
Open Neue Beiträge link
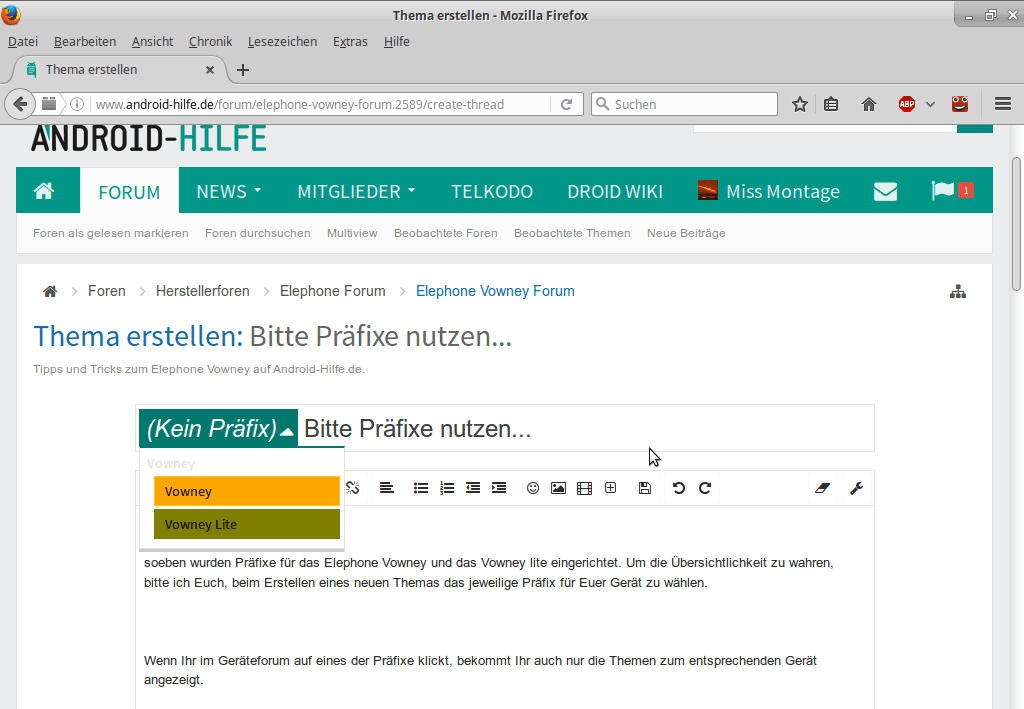click(686, 233)
